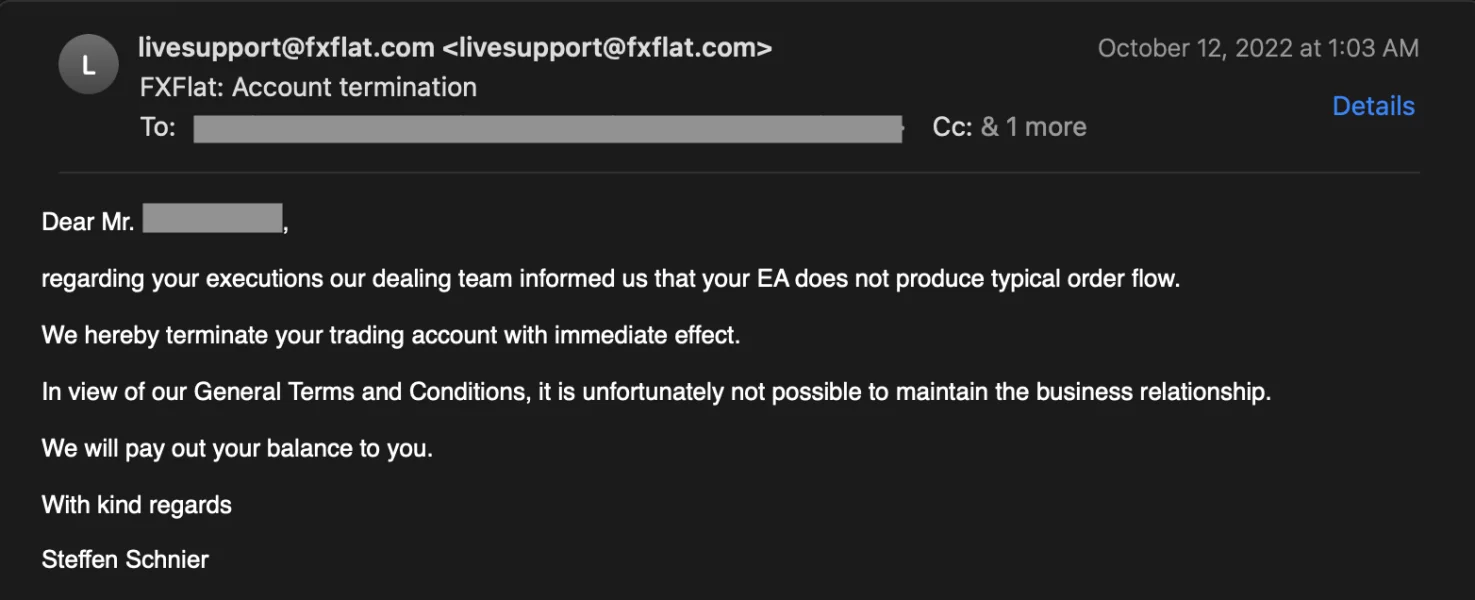Viewport: 1475px width, 600px height.
Task: Click the line about EA order flow
Action: pyautogui.click(x=610, y=279)
